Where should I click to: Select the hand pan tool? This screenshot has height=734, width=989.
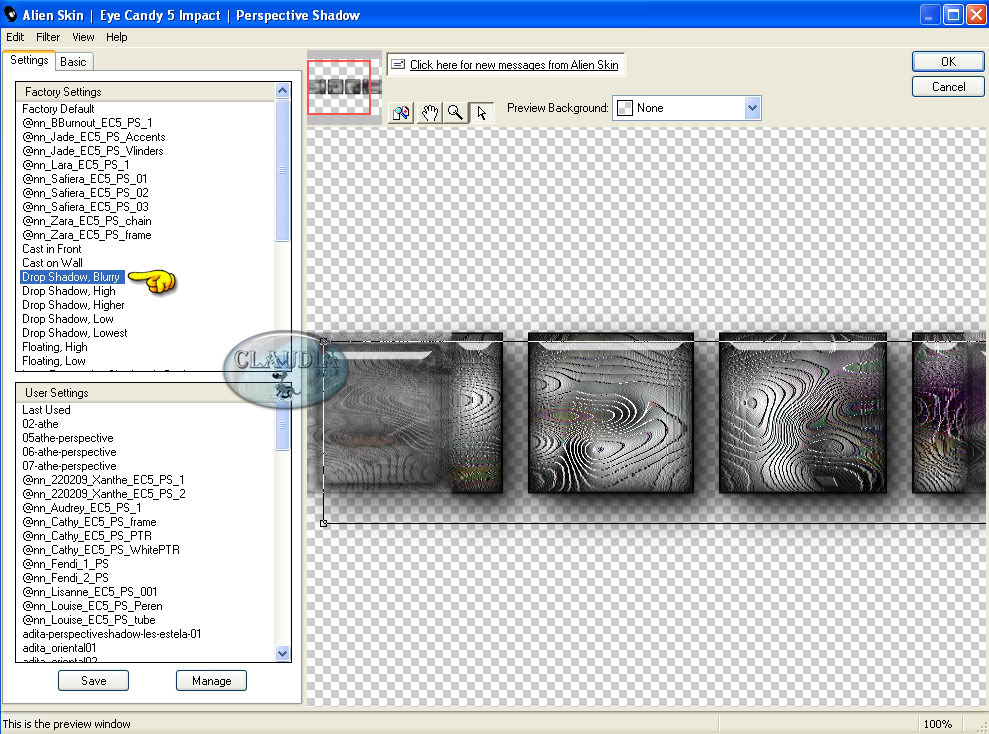[x=430, y=113]
